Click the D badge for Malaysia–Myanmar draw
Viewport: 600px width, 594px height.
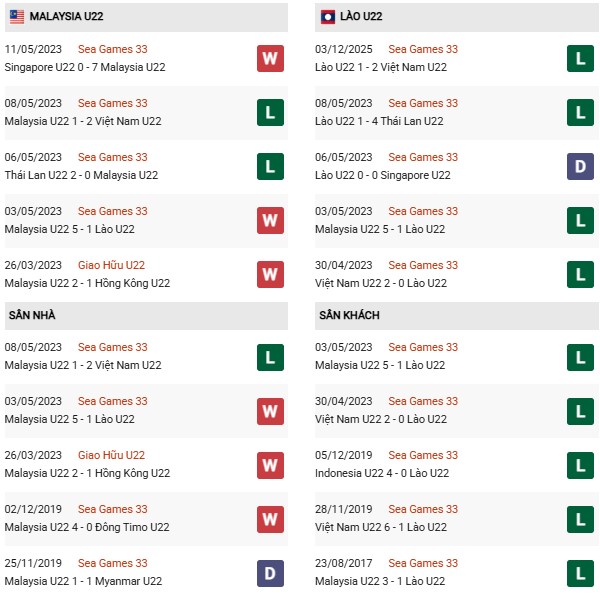point(270,572)
